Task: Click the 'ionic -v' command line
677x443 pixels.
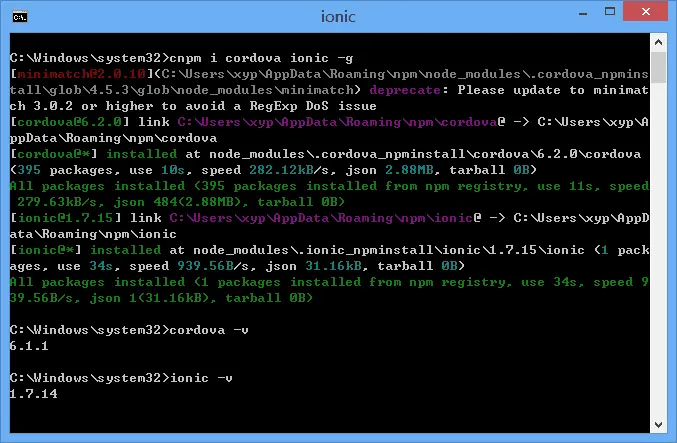Action: (201, 378)
